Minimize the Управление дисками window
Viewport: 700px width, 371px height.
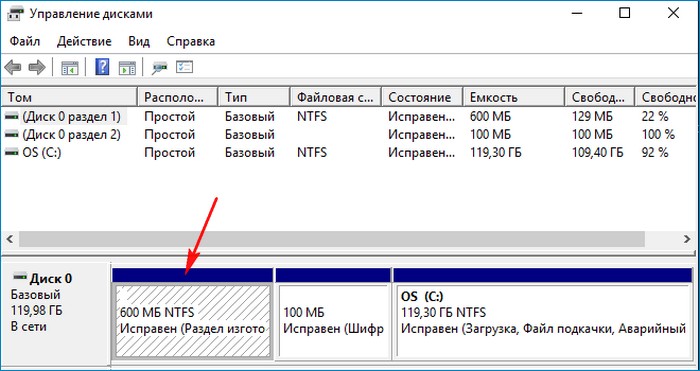[x=577, y=13]
